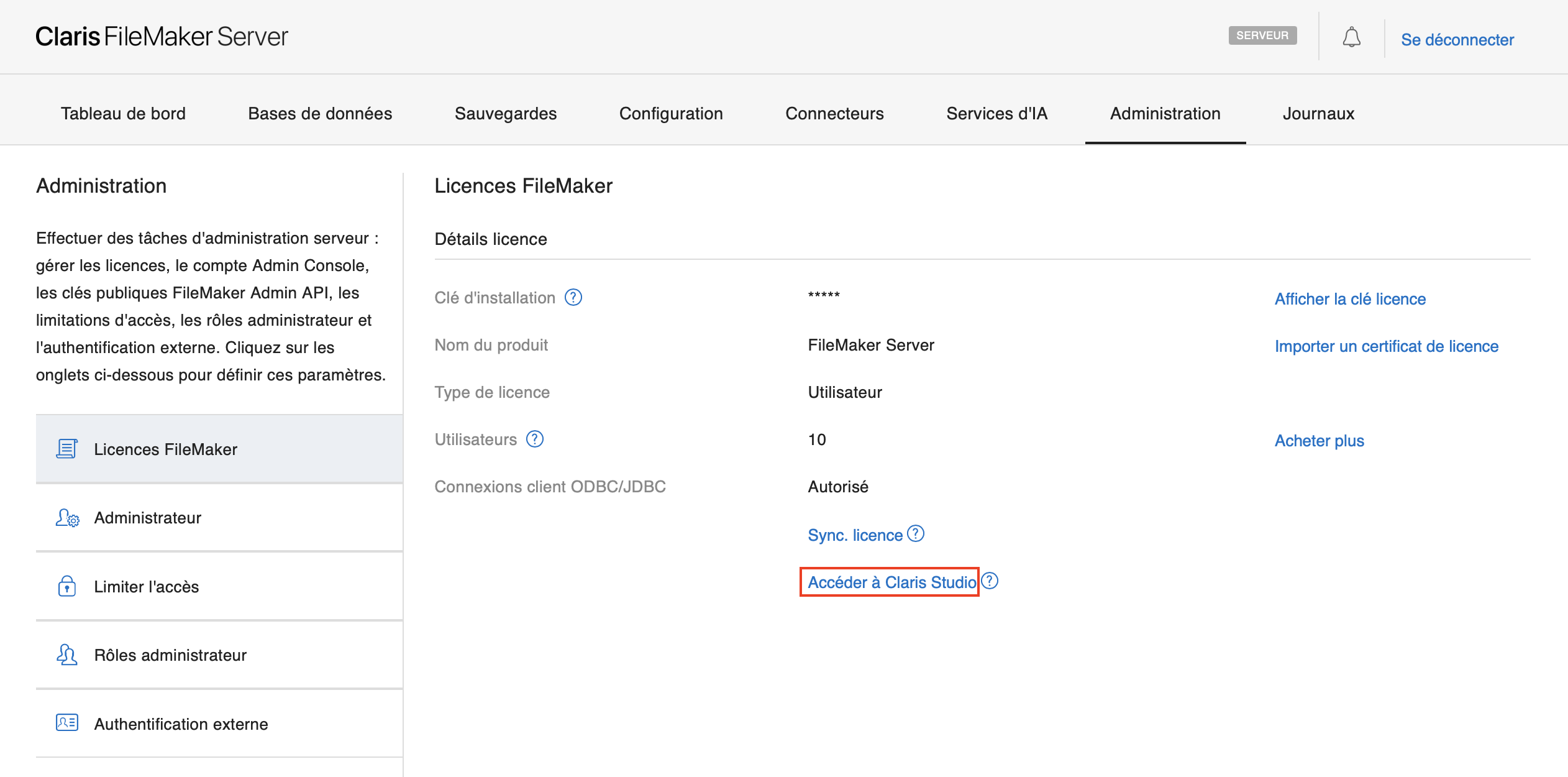Click the Limiter l'accès padlock icon

66,586
